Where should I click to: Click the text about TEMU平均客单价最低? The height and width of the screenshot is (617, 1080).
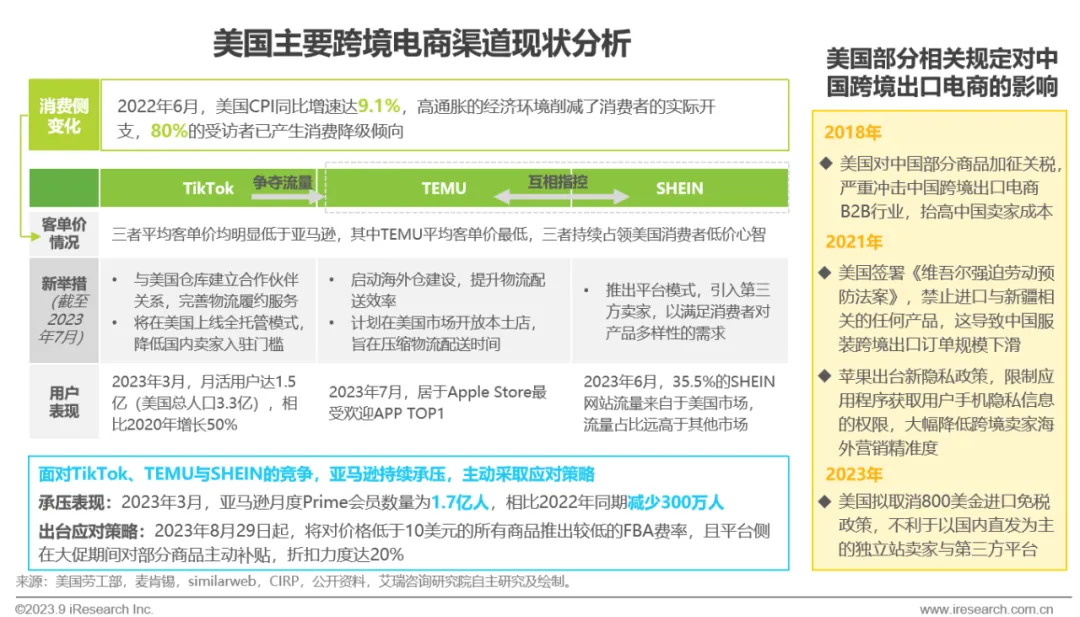(440, 234)
